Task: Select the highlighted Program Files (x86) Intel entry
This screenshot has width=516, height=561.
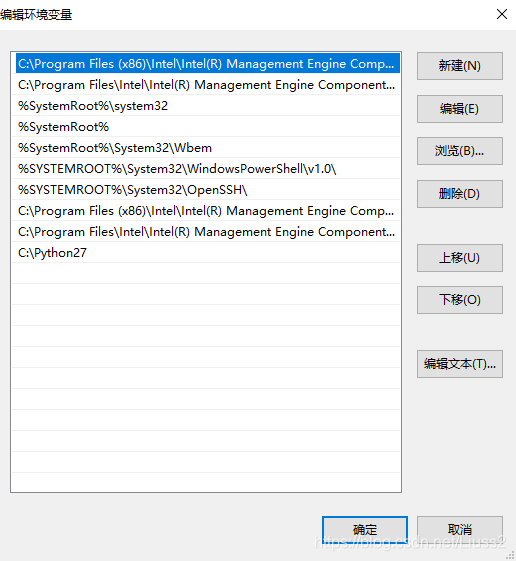Action: [x=208, y=63]
